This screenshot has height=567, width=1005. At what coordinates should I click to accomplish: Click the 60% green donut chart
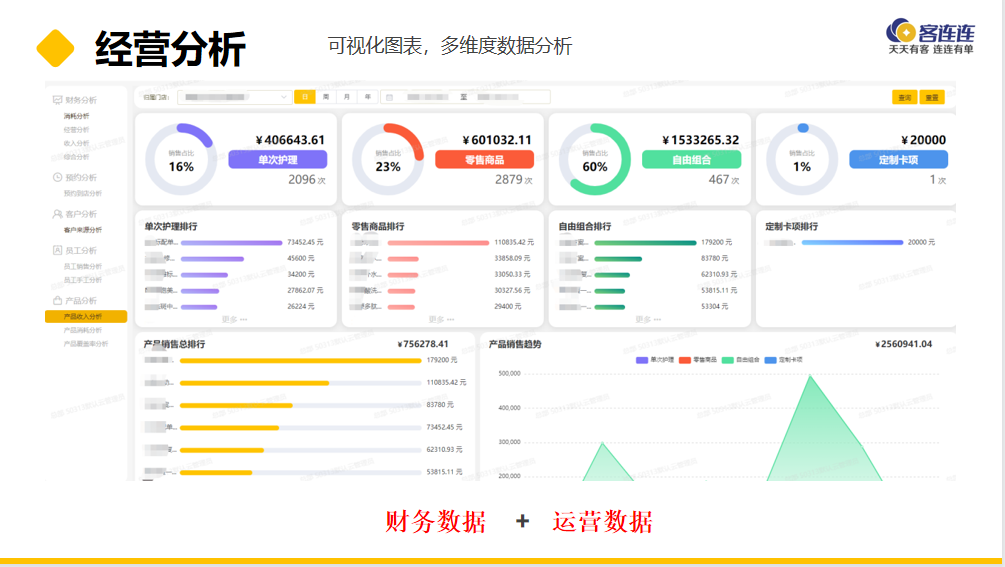(x=595, y=160)
